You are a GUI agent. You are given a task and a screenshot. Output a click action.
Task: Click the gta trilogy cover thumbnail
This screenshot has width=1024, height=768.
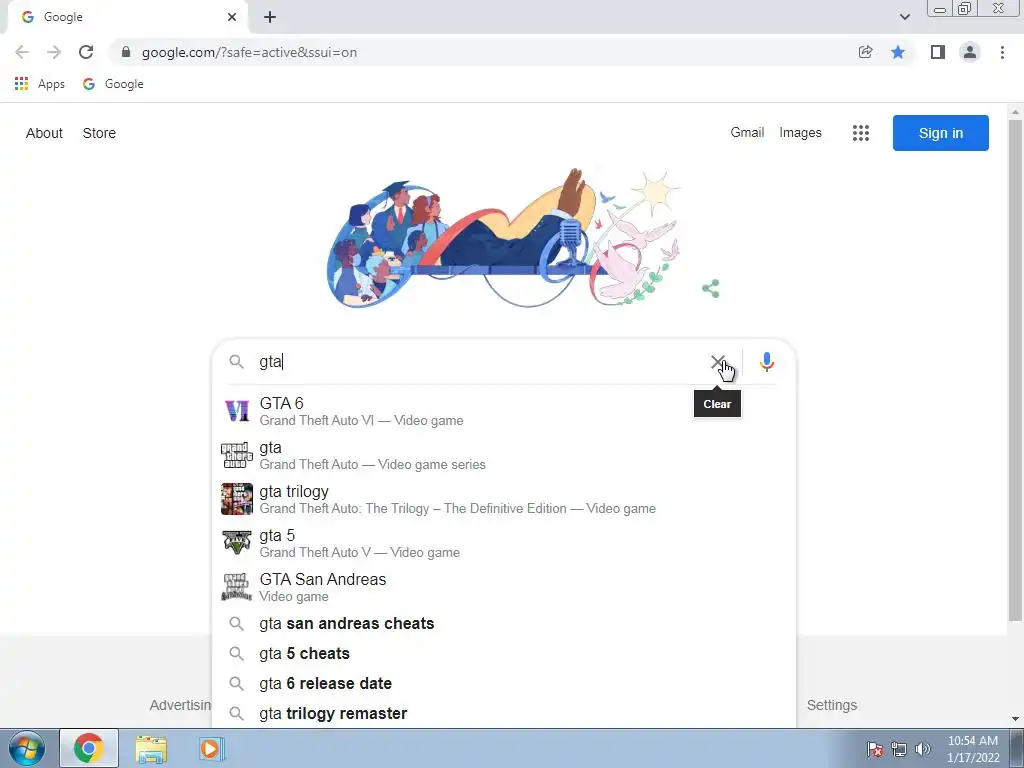click(237, 499)
